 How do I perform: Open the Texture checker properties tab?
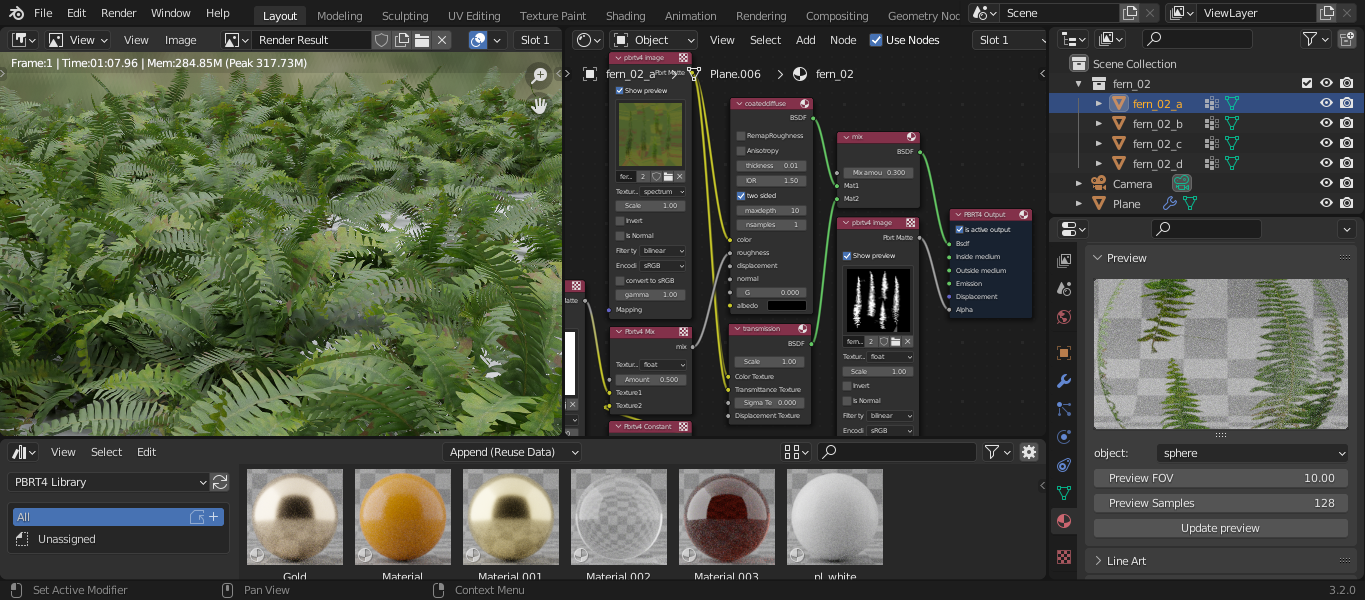(1064, 557)
